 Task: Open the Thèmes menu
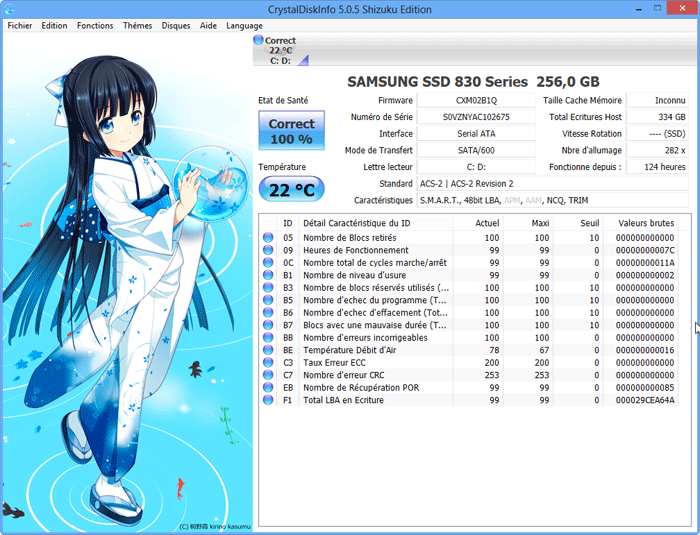(x=138, y=25)
